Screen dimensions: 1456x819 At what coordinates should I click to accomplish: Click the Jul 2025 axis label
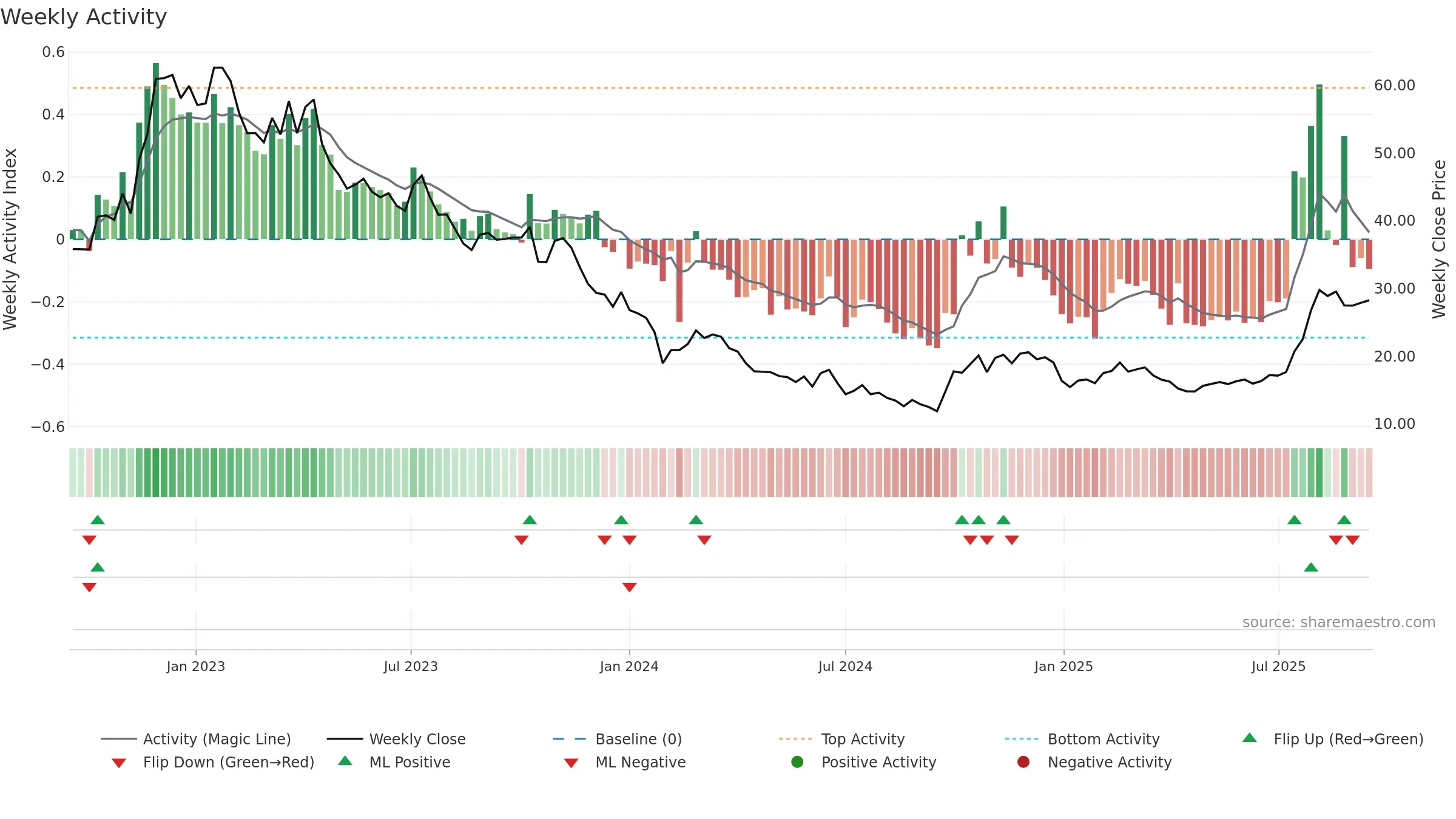1278,666
